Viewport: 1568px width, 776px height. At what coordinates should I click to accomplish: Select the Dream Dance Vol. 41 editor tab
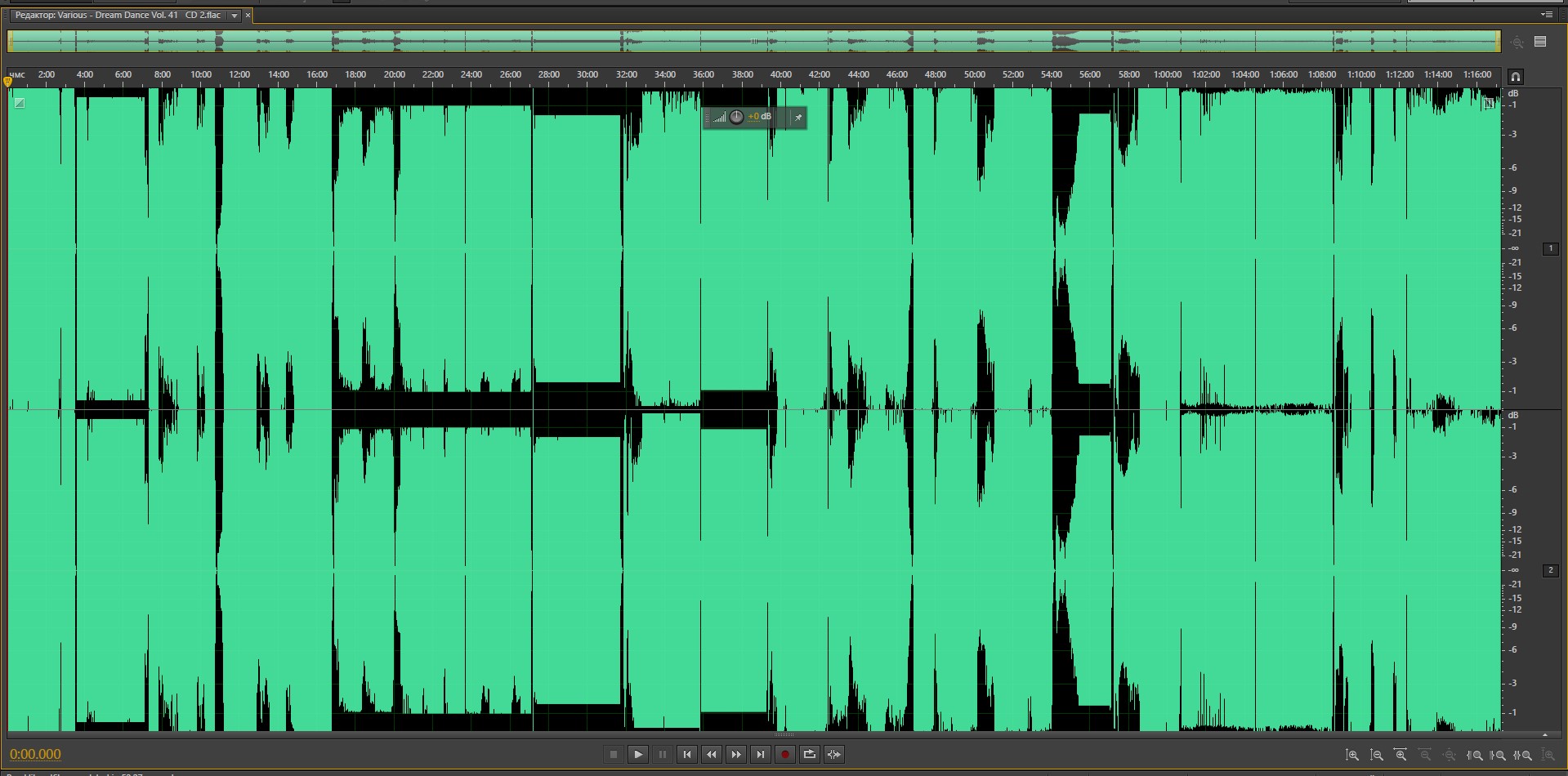click(x=118, y=16)
